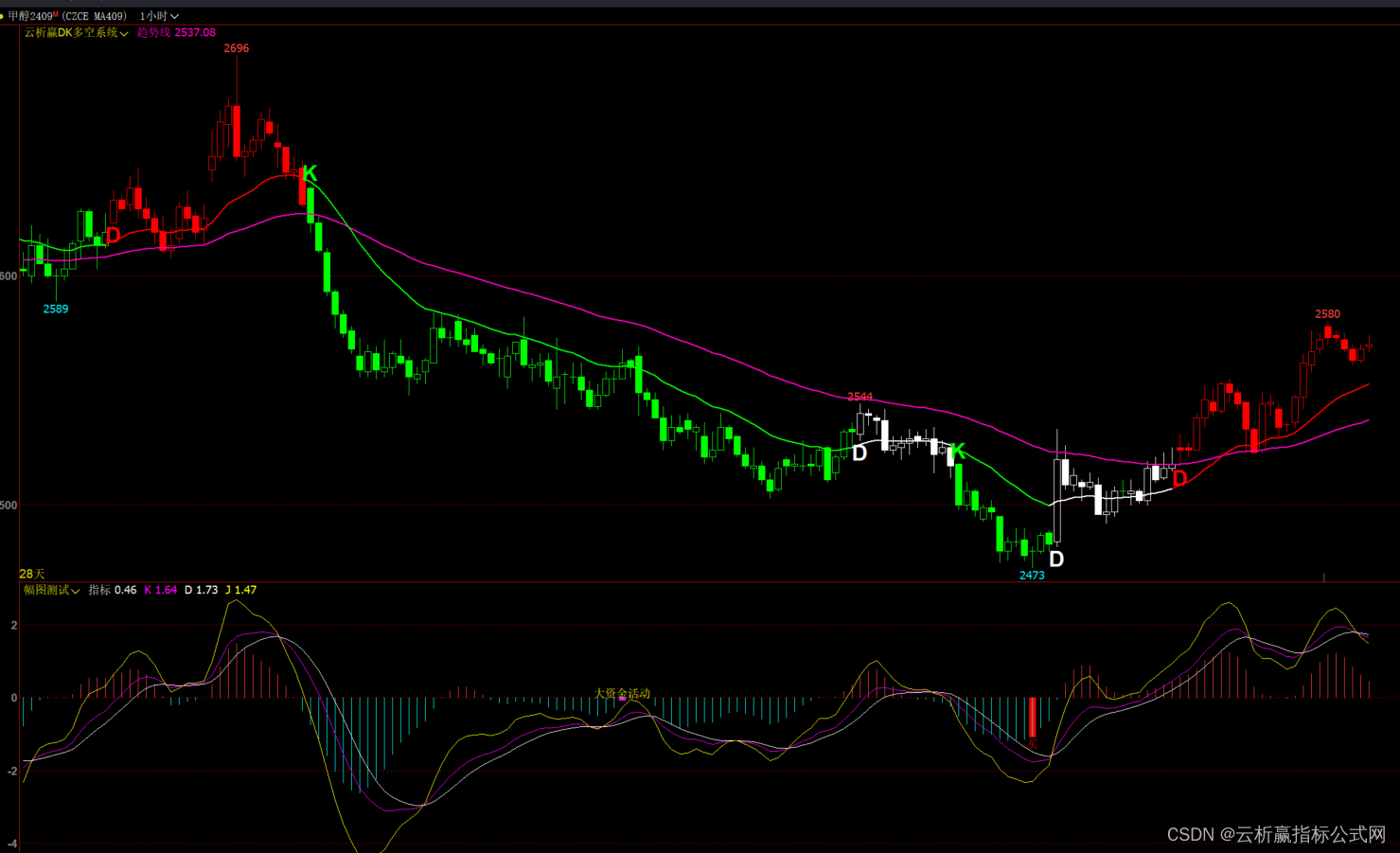This screenshot has width=1400, height=853.
Task: Click the 指标 0.46 readout
Action: click(113, 590)
